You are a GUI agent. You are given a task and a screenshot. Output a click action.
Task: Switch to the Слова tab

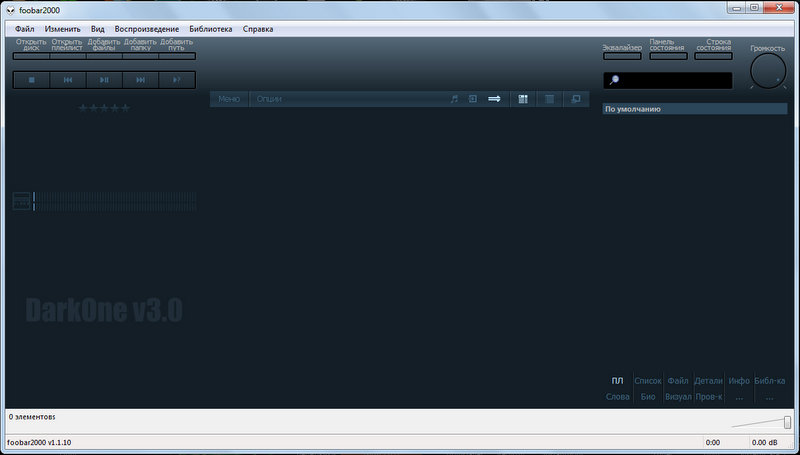point(617,397)
